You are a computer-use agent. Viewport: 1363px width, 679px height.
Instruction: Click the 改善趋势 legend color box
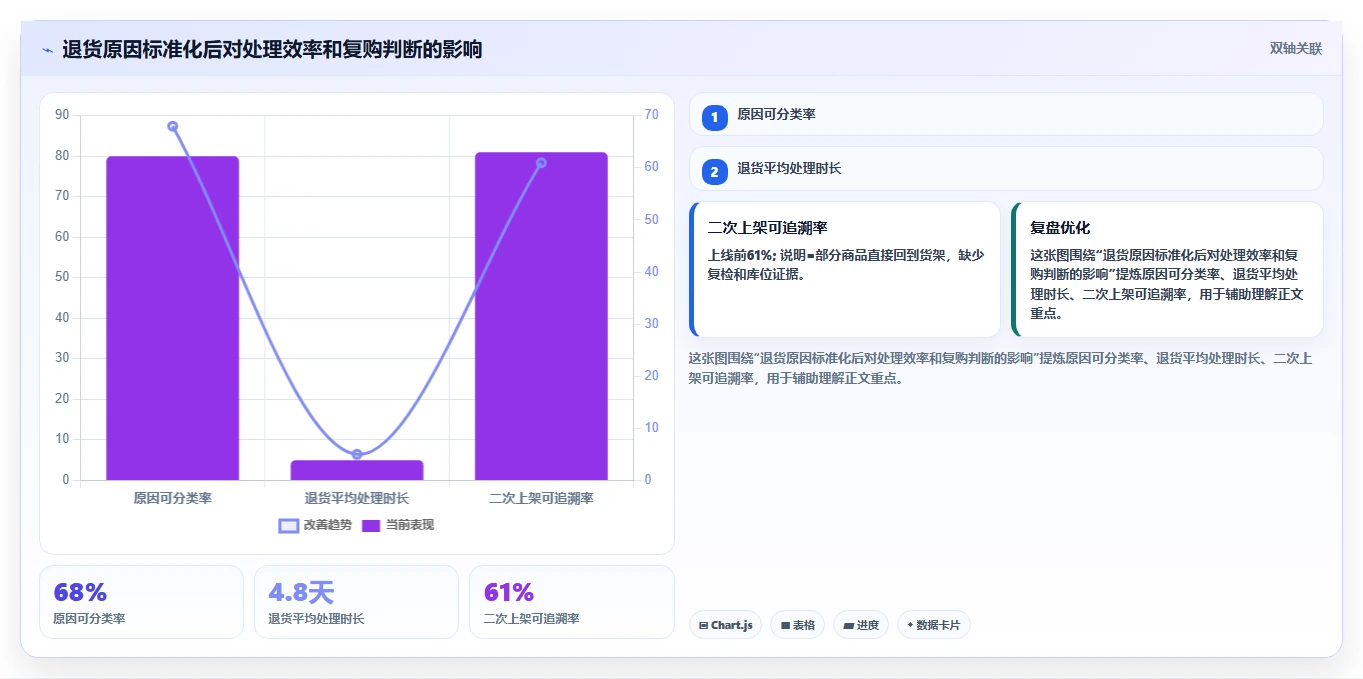point(289,525)
